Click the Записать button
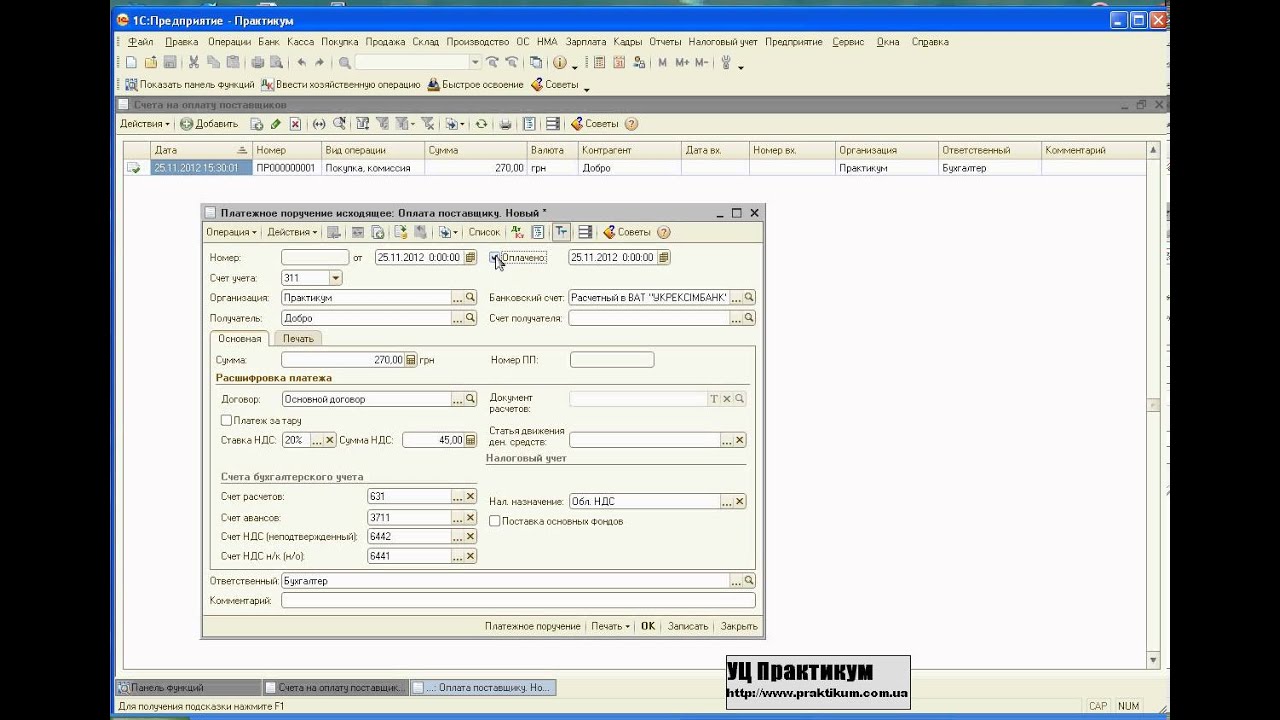The width and height of the screenshot is (1280, 720). pos(688,626)
